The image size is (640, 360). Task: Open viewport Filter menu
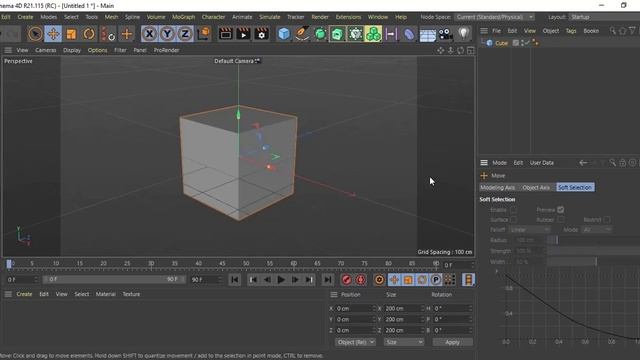[120, 50]
